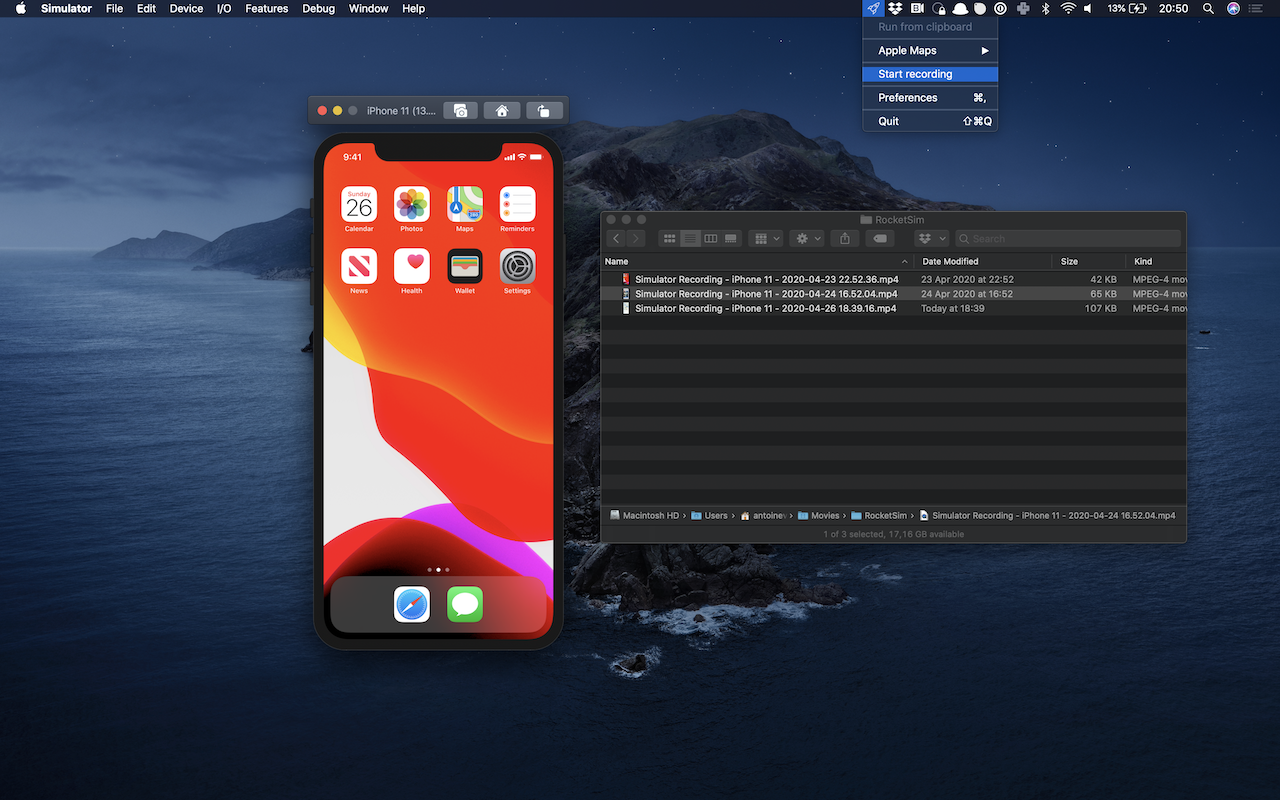This screenshot has width=1280, height=800.
Task: Click RocketSim folder in the path bar
Action: click(878, 516)
